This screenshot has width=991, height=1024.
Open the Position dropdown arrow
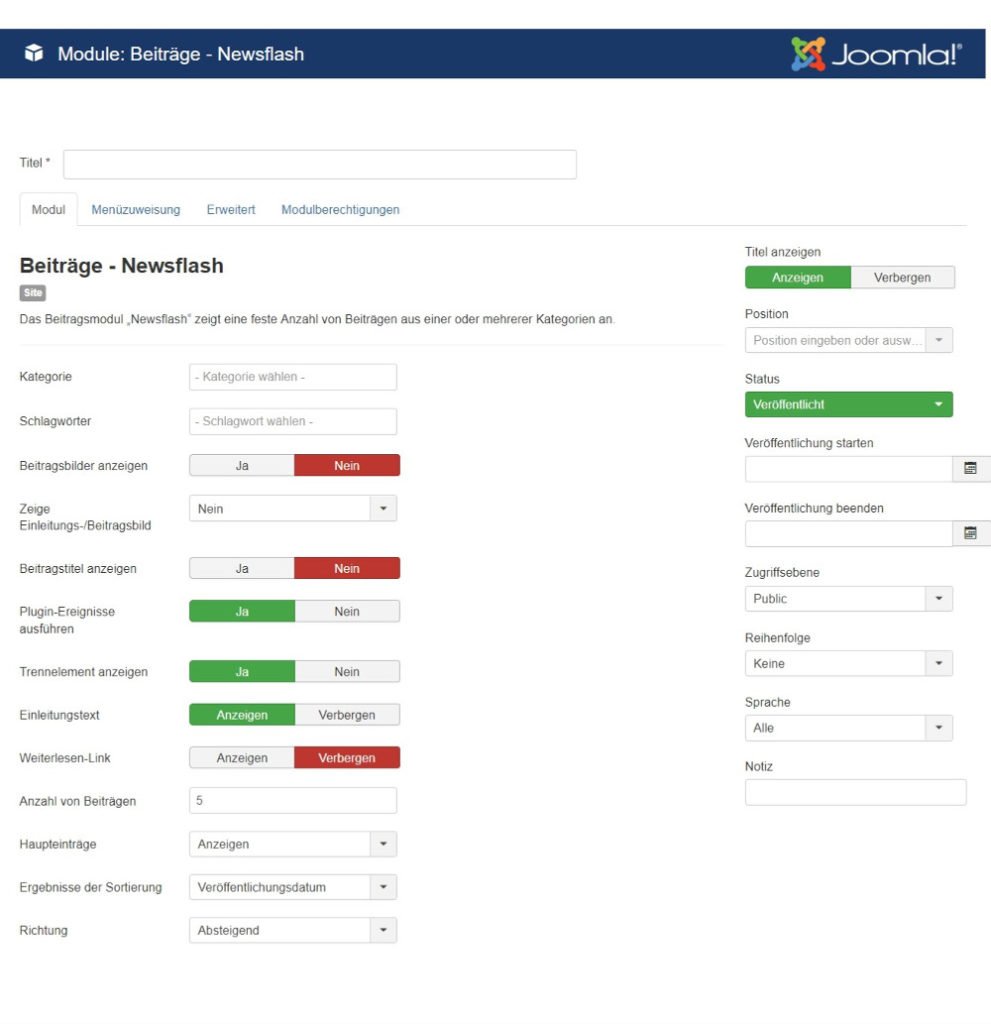[939, 340]
